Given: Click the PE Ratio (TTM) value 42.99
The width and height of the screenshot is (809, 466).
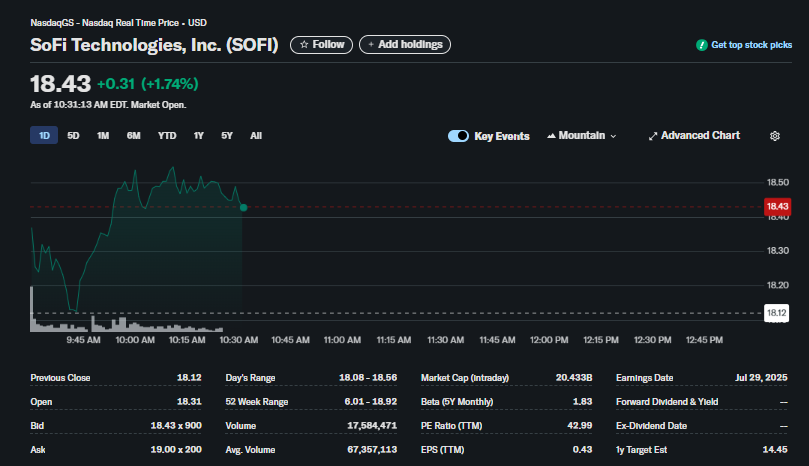Looking at the screenshot, I should click(x=579, y=426).
